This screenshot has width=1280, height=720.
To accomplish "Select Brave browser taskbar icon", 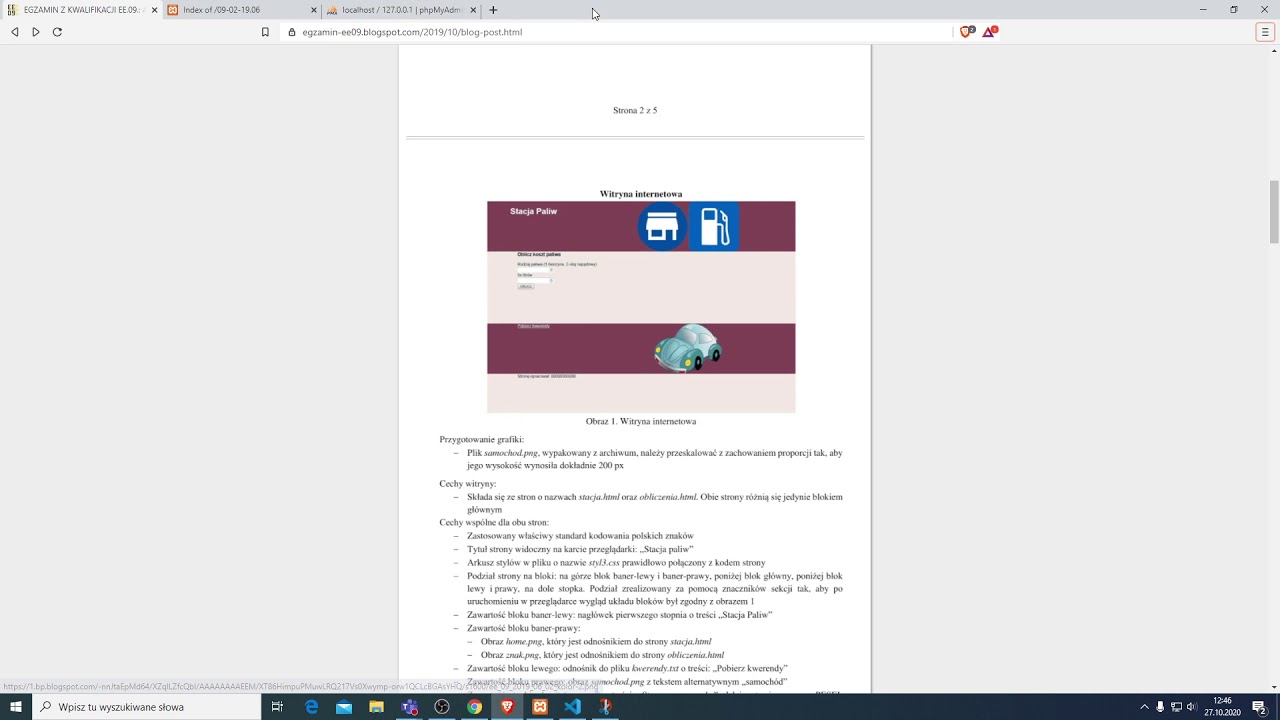I will tap(507, 707).
